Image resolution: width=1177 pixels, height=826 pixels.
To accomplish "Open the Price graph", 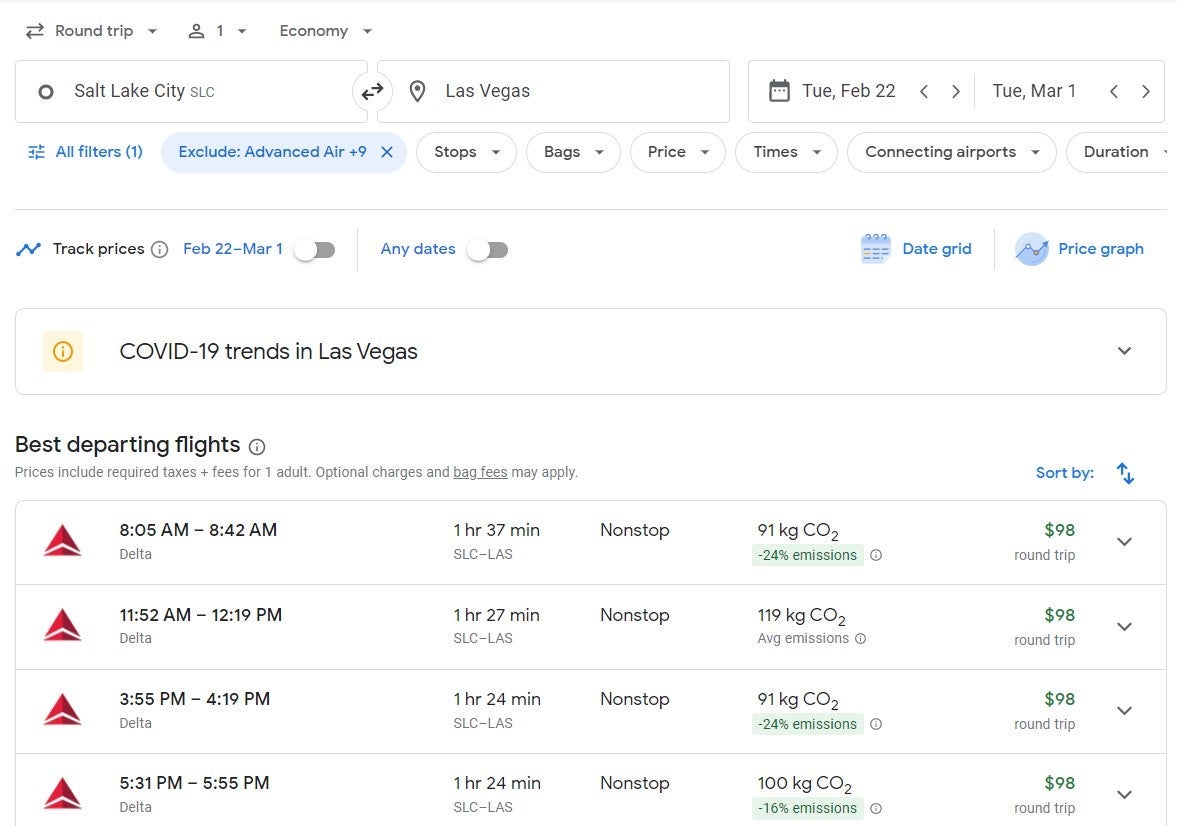I will tap(1080, 249).
